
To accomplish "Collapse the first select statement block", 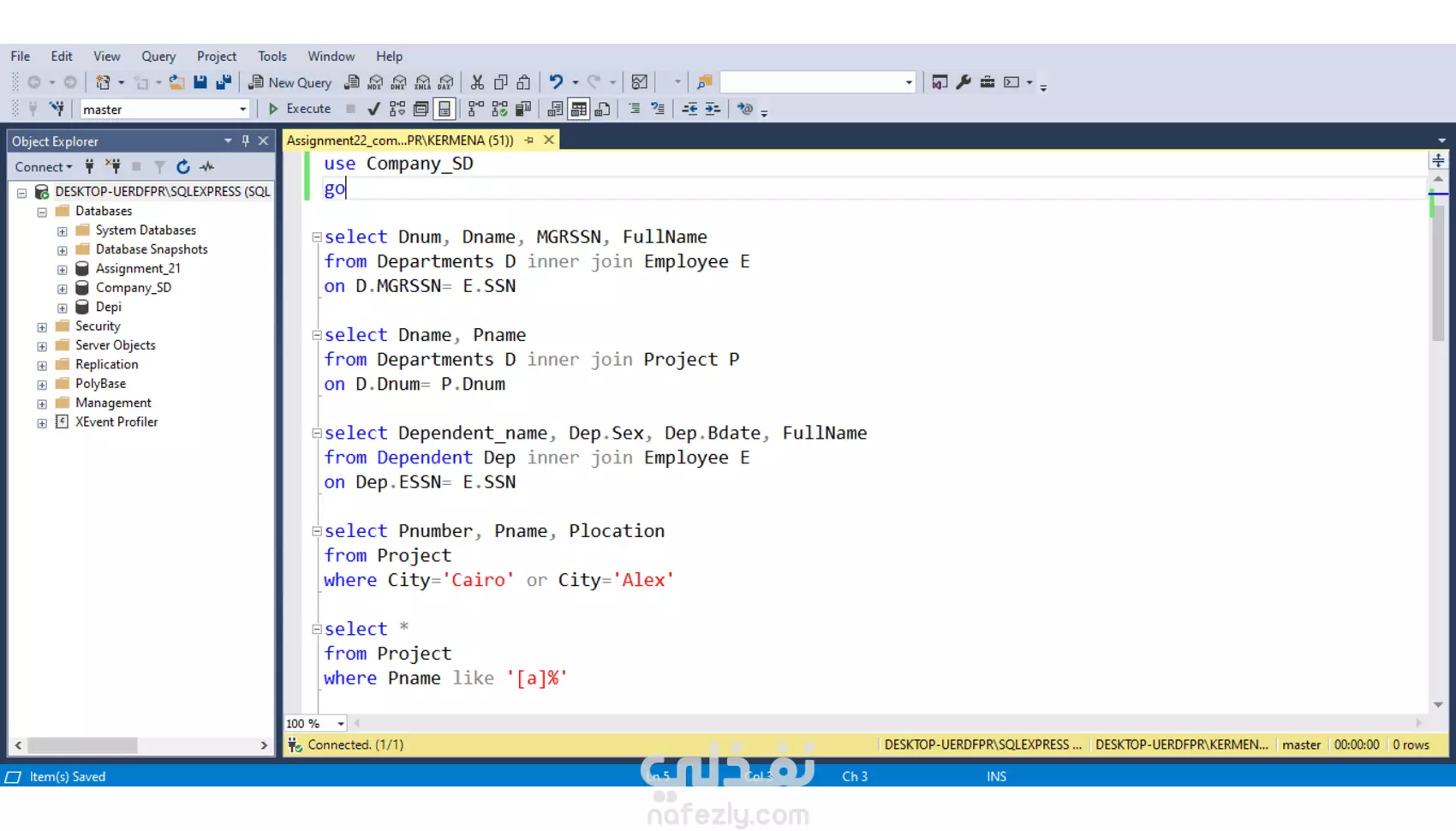I will pos(317,237).
